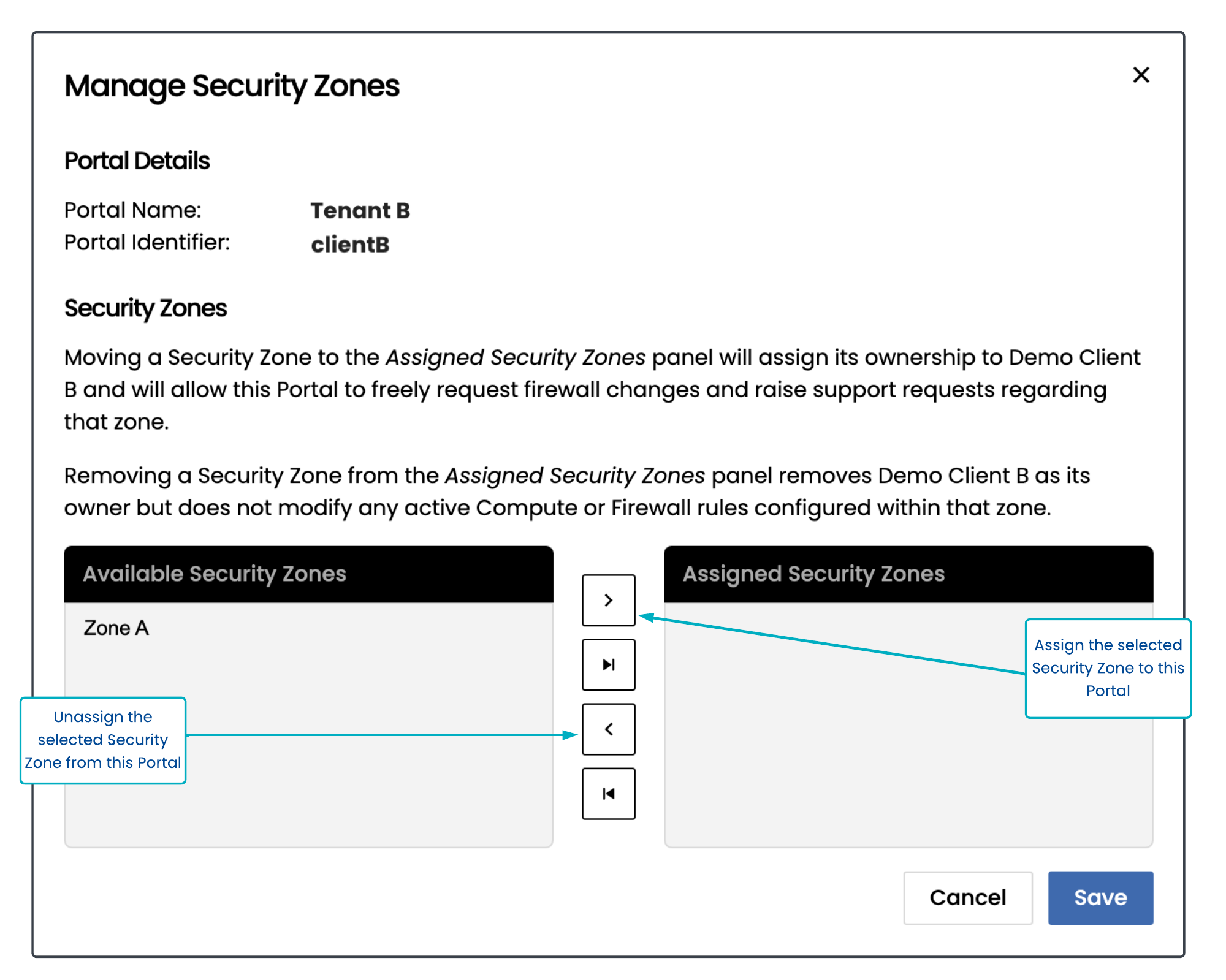Click the Assigned Security Zones header

[x=813, y=574]
